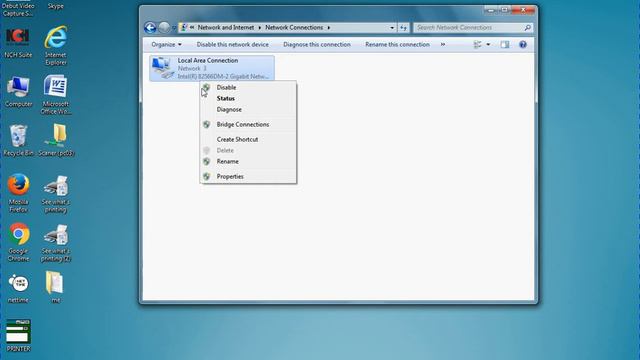This screenshot has width=640, height=360.
Task: Click the Local Area Connection name text
Action: coord(208,60)
